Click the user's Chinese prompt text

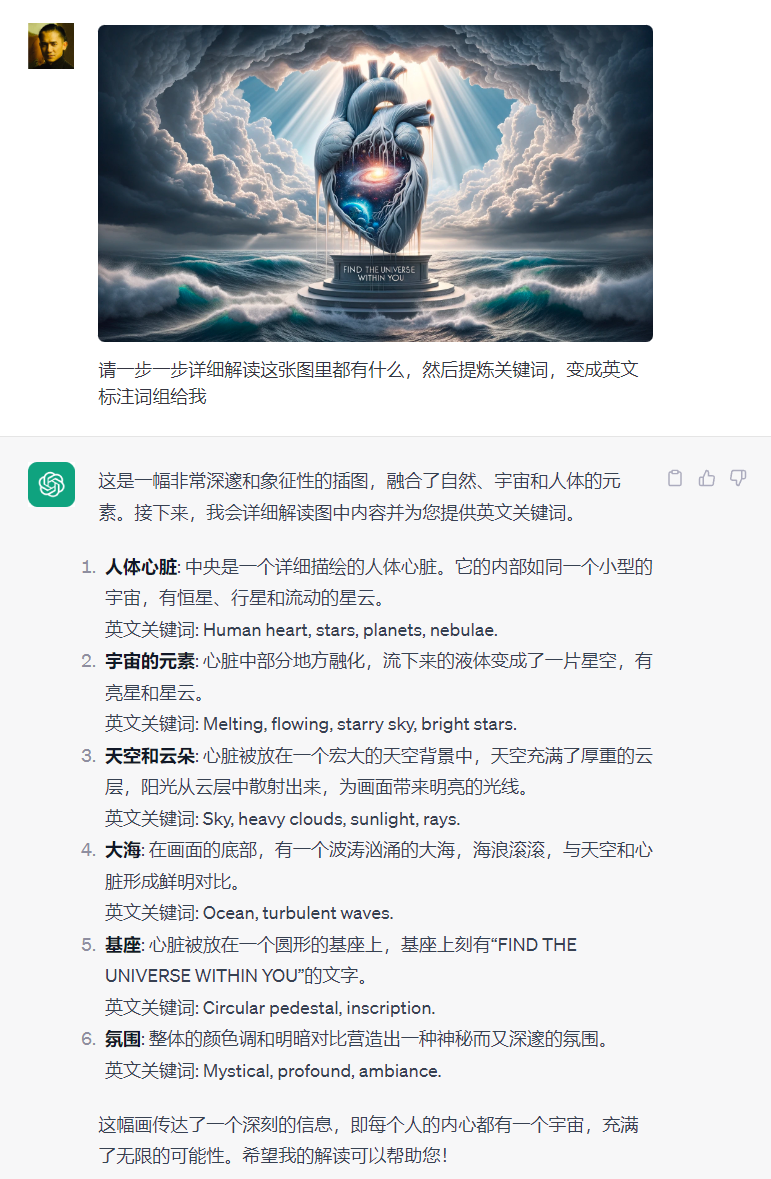point(369,383)
